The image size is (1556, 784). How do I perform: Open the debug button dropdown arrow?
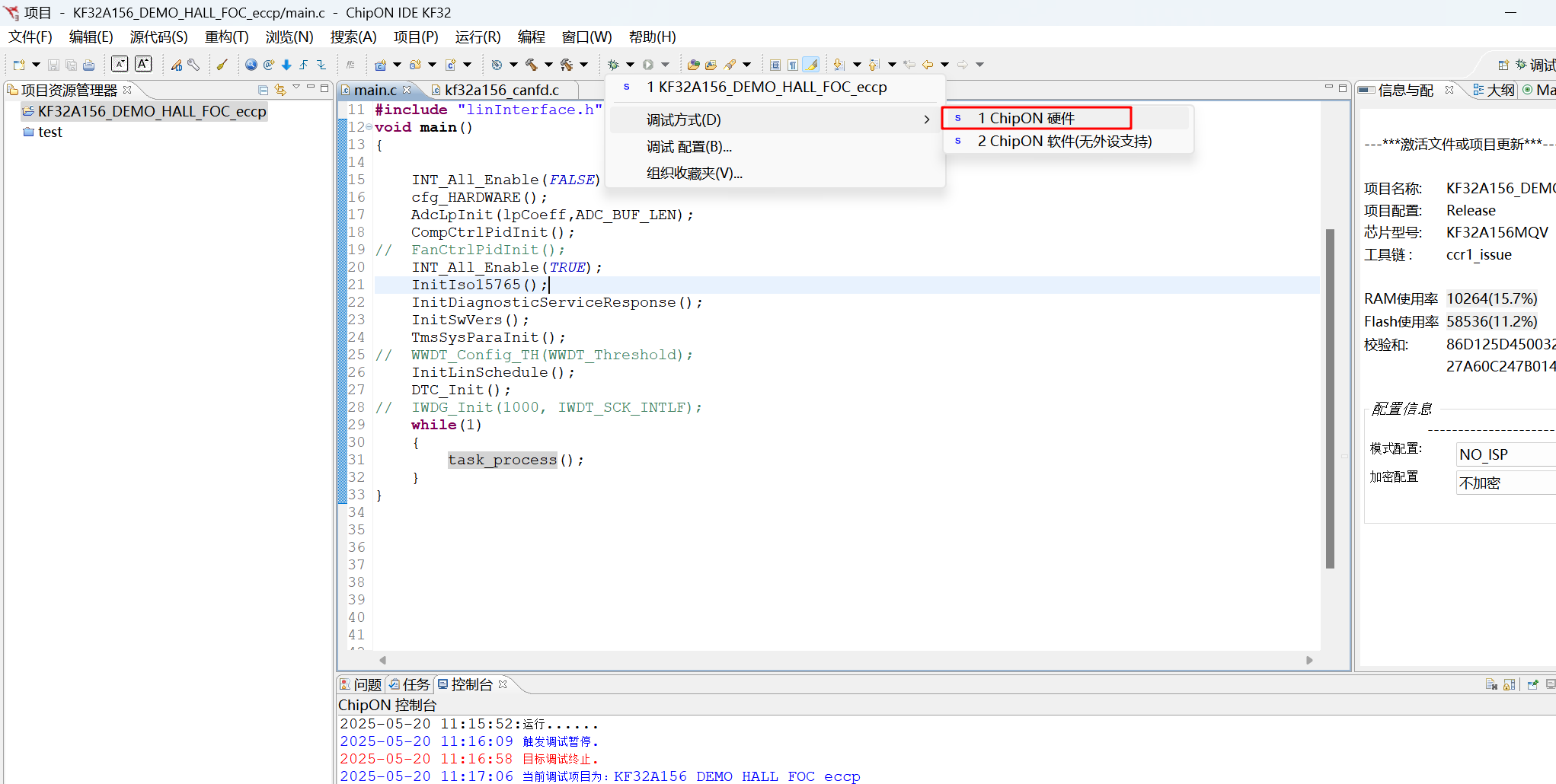630,65
